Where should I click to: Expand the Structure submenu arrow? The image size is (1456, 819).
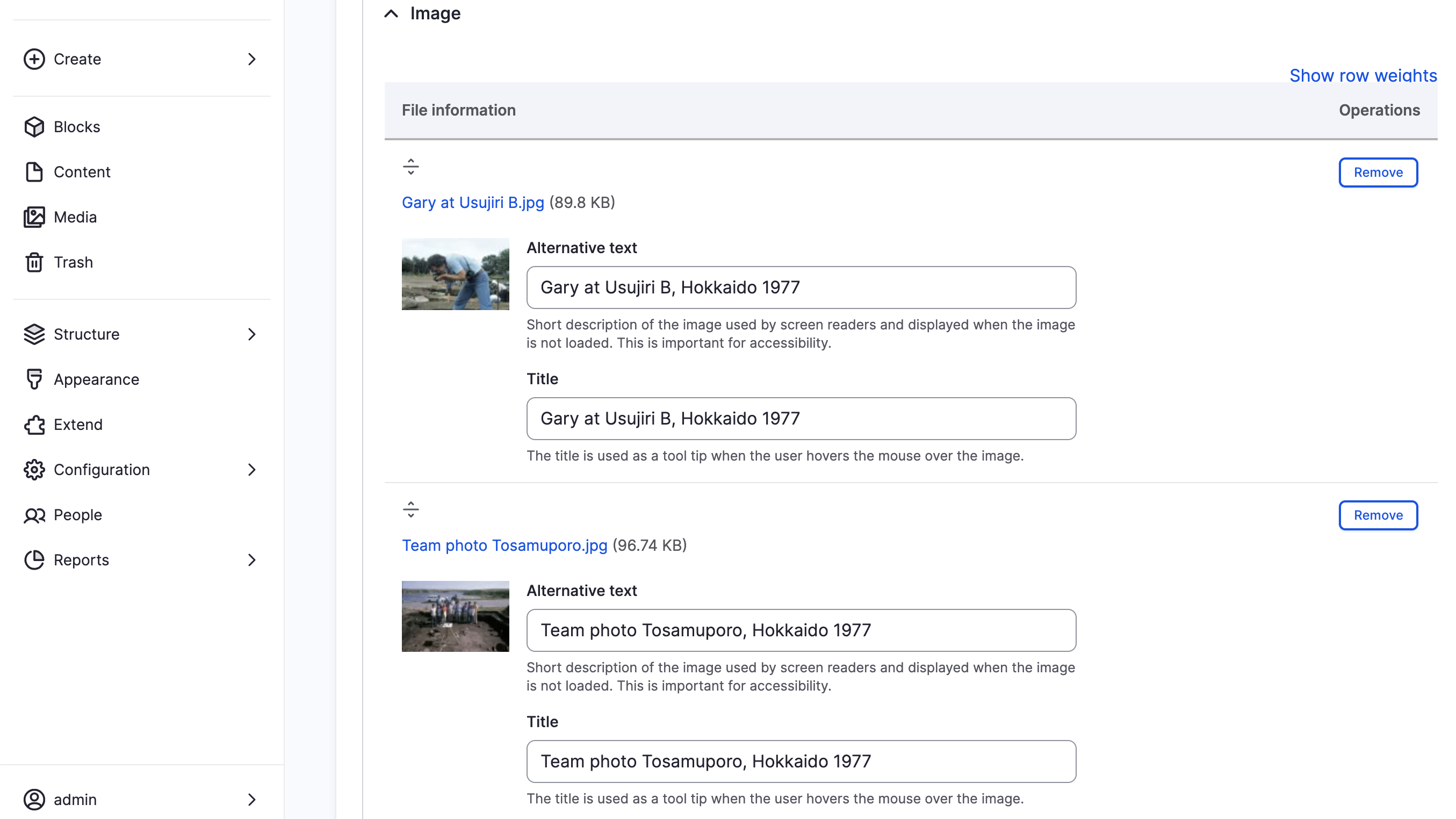pos(252,334)
